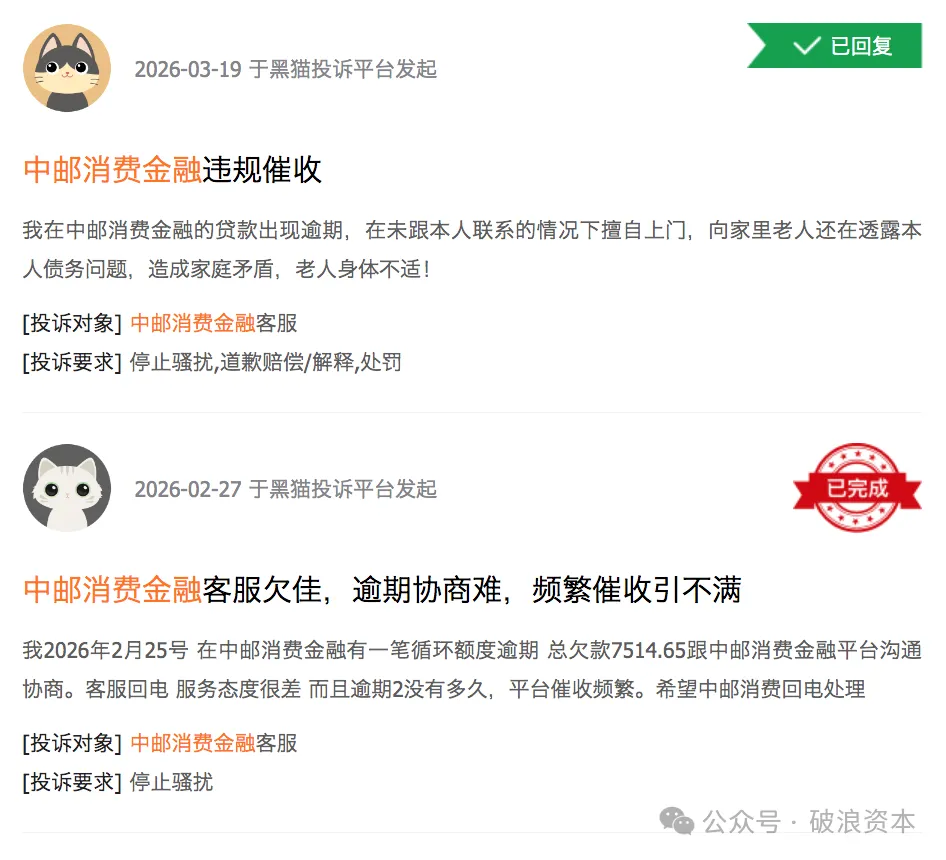Image resolution: width=946 pixels, height=860 pixels.
Task: Click the red 已完成 stamp badge
Action: (x=857, y=488)
